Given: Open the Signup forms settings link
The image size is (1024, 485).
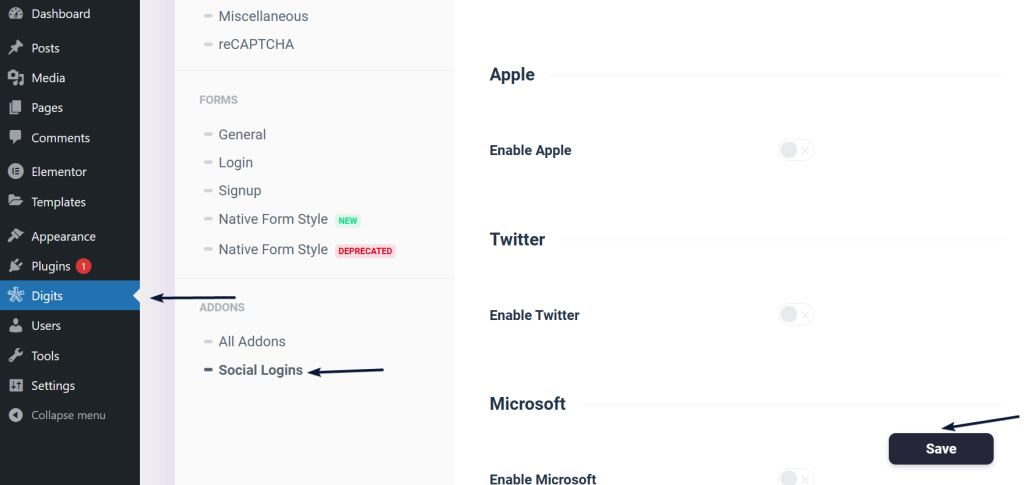Looking at the screenshot, I should point(240,191).
